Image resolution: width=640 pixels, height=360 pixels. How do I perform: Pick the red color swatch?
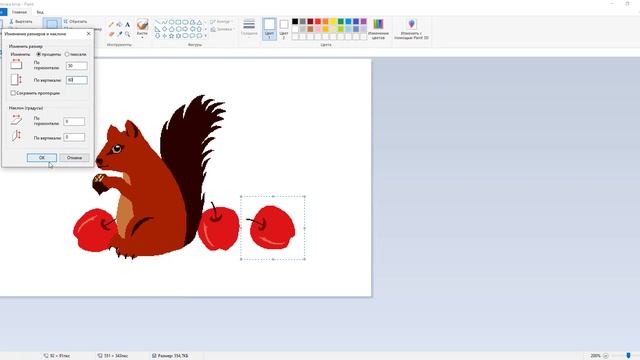tap(318, 22)
